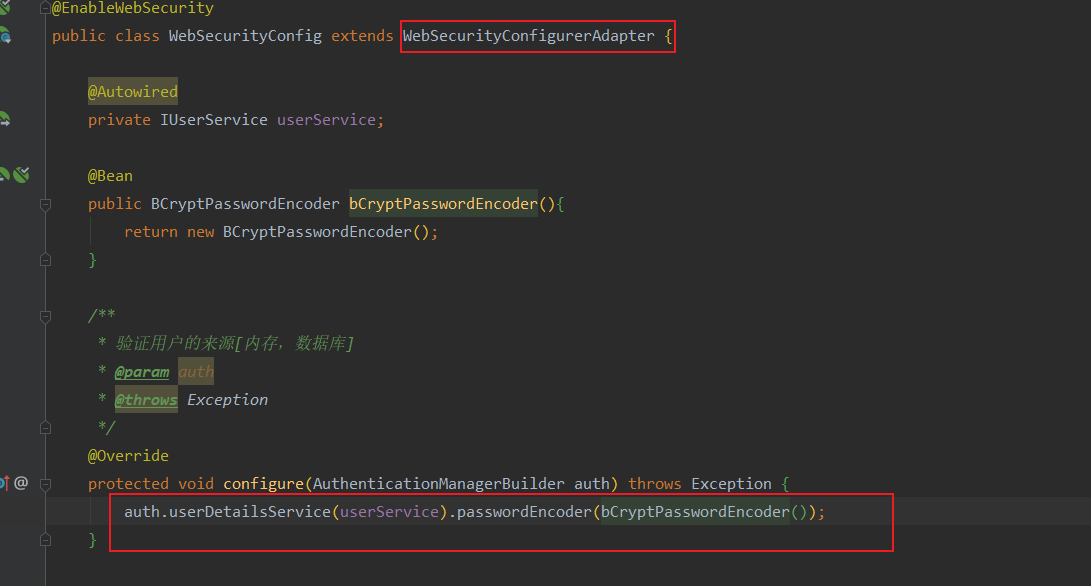The image size is (1091, 586).
Task: Click the @Bean annotation
Action: pos(110,175)
